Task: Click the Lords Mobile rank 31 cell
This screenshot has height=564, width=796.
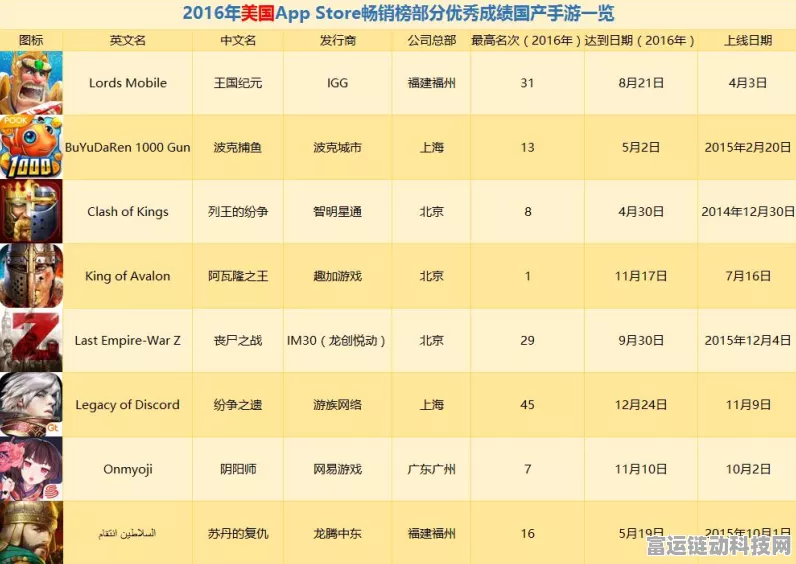Action: click(x=527, y=83)
